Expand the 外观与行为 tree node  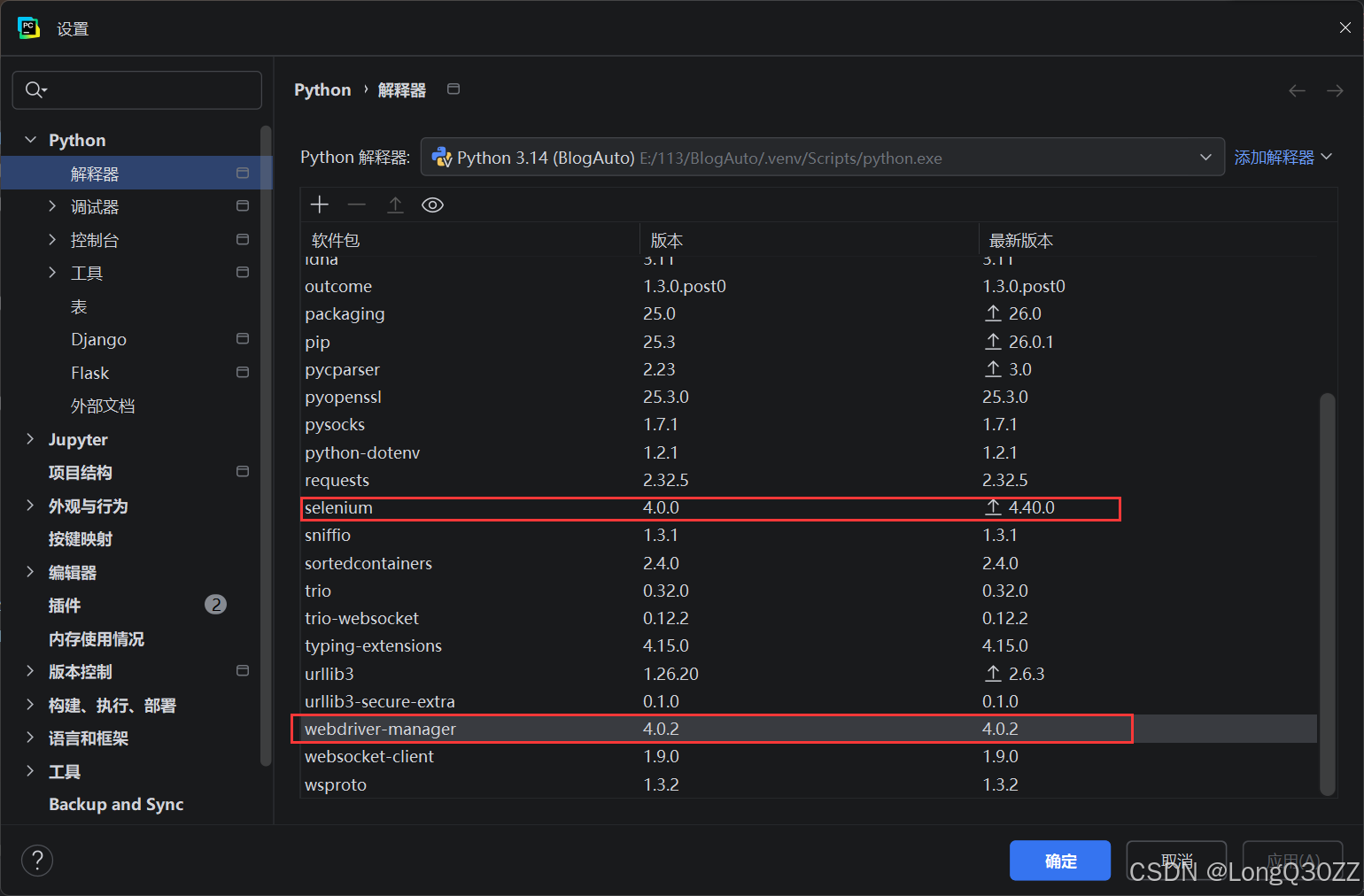click(x=31, y=506)
